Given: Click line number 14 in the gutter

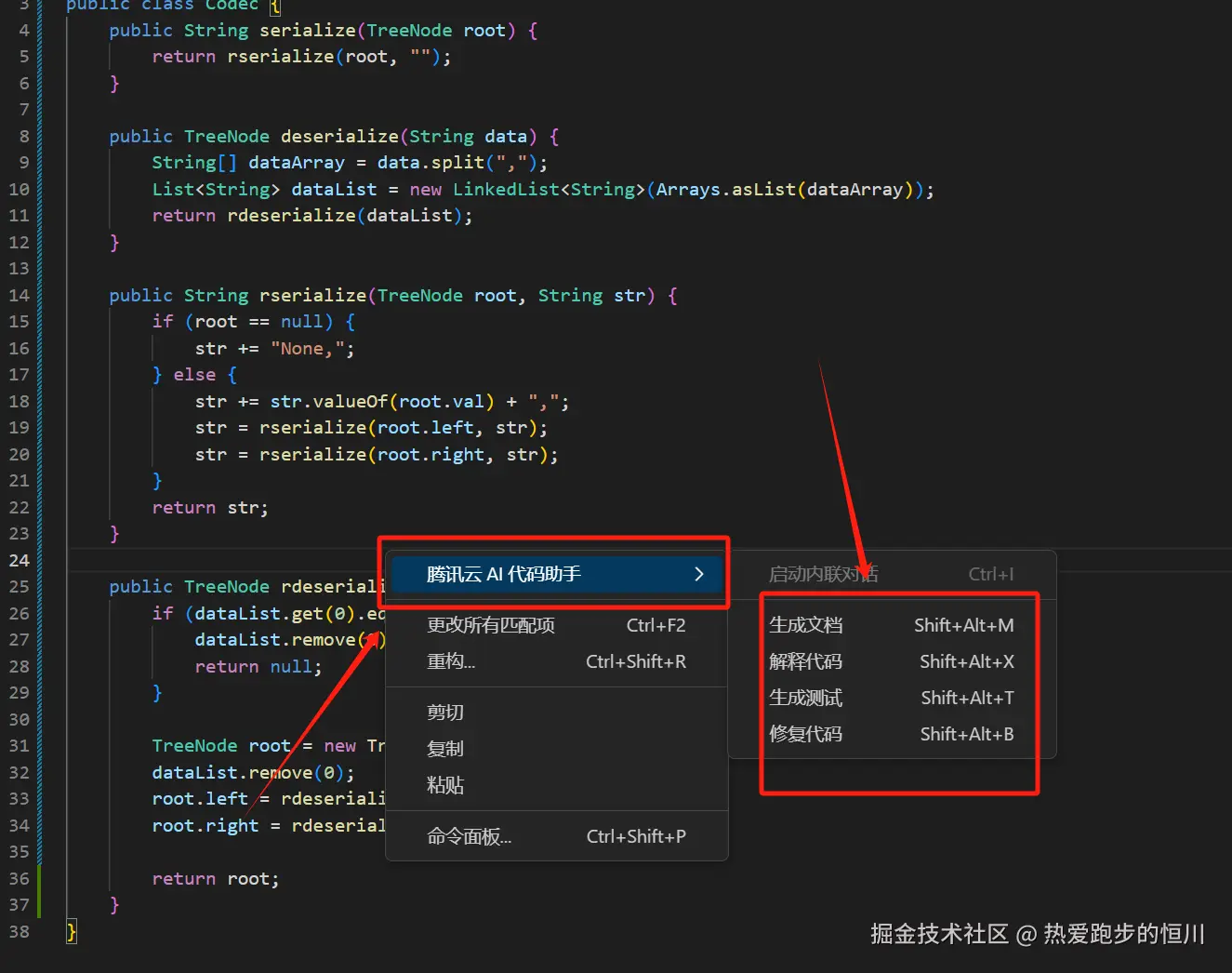Looking at the screenshot, I should pos(20,295).
